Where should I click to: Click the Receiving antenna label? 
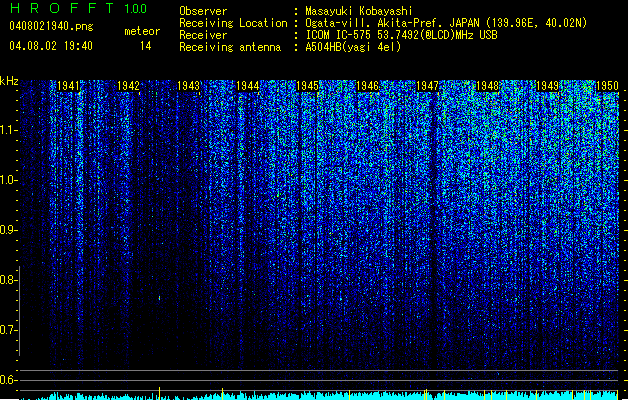(230, 47)
